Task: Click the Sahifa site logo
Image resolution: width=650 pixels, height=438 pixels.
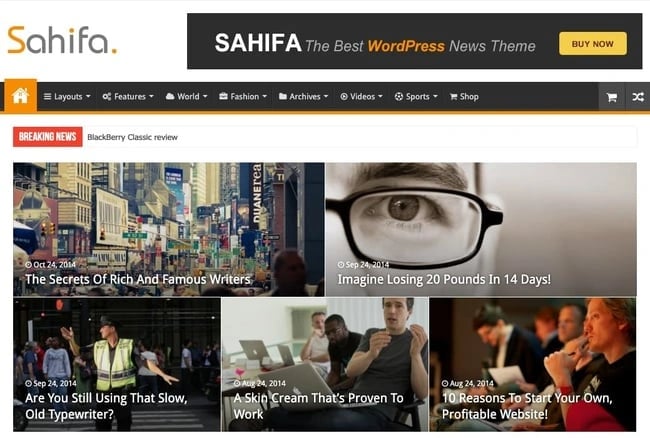Action: pos(62,40)
